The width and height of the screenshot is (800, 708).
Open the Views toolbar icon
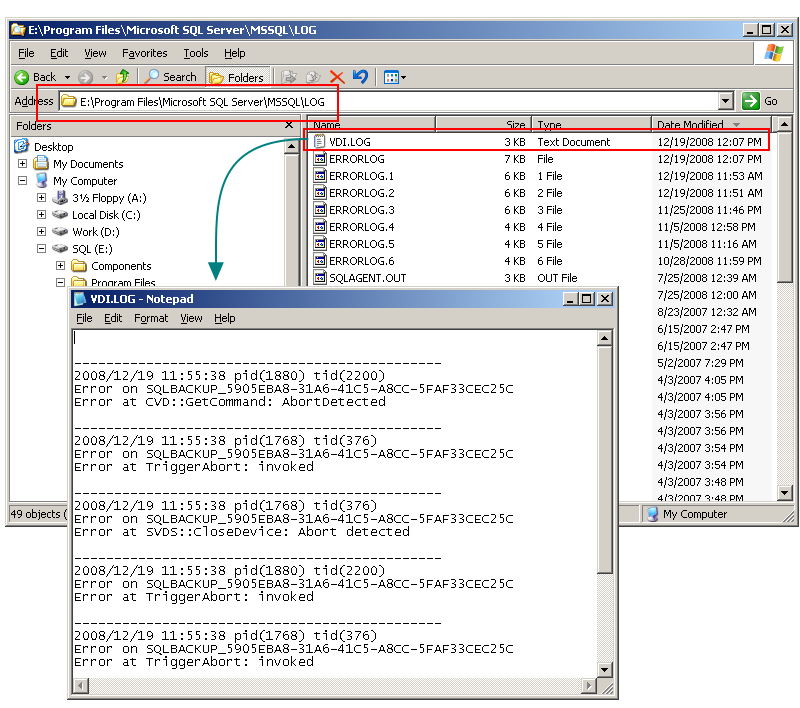click(x=392, y=77)
